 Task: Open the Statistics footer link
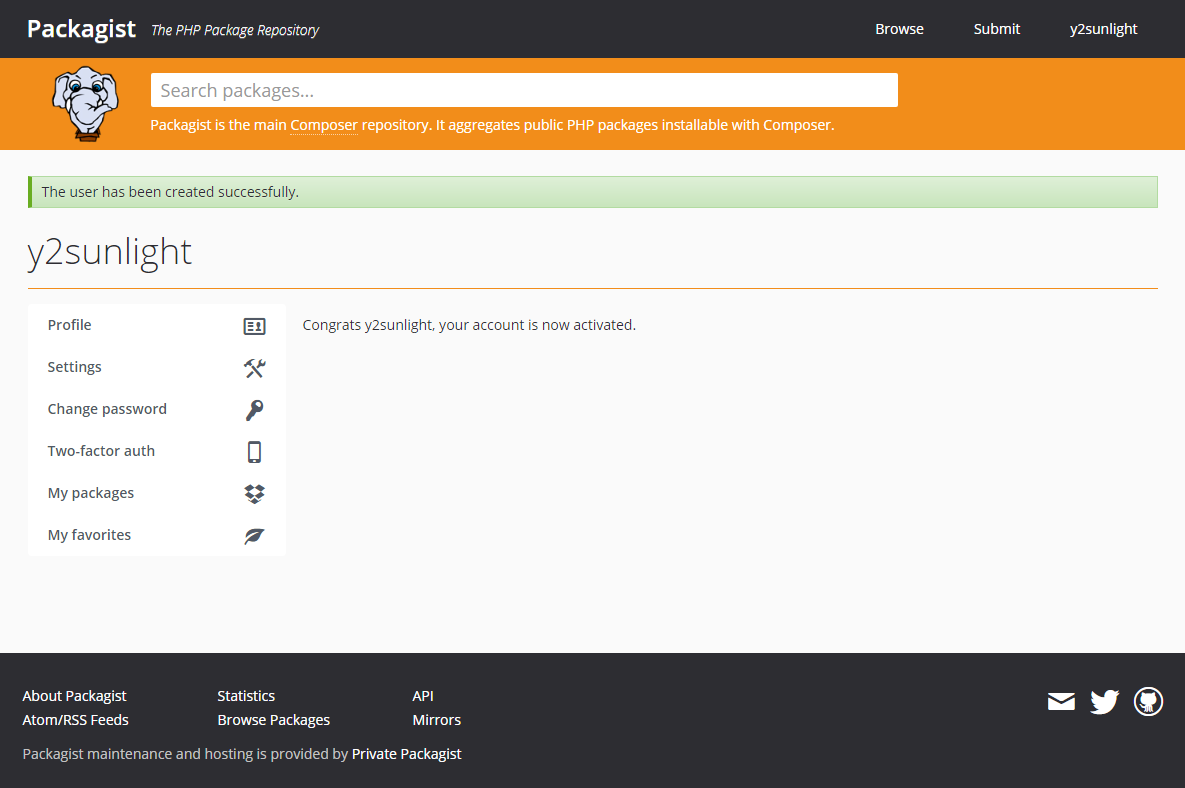pyautogui.click(x=246, y=696)
